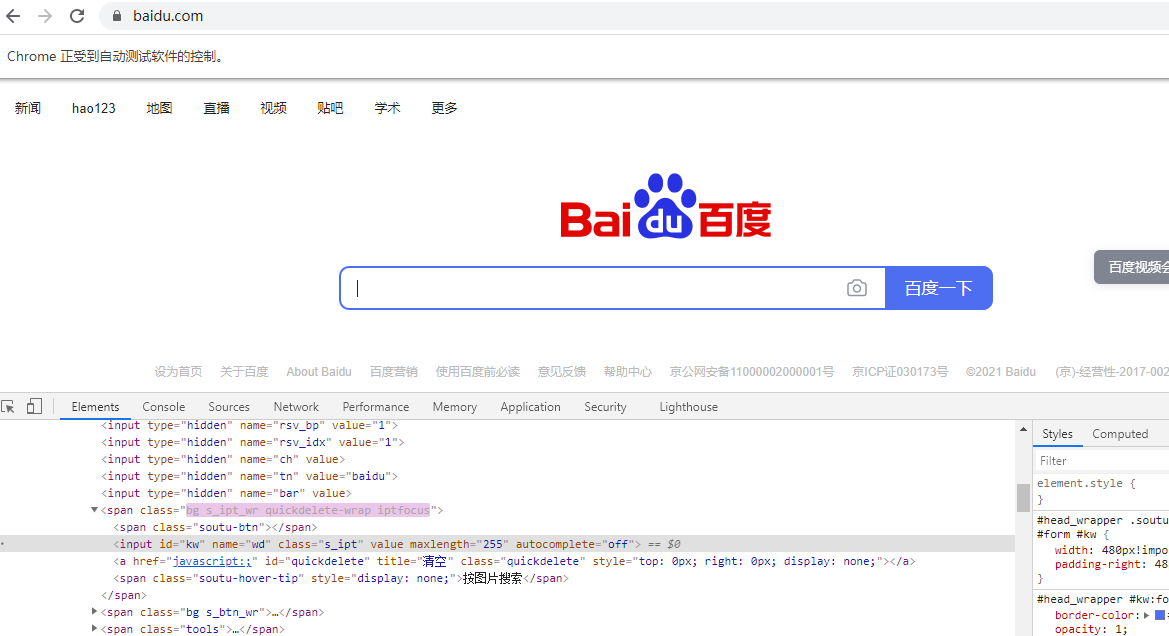1169x636 pixels.
Task: Click the 使用百度前必读 footer link
Action: pyautogui.click(x=478, y=371)
